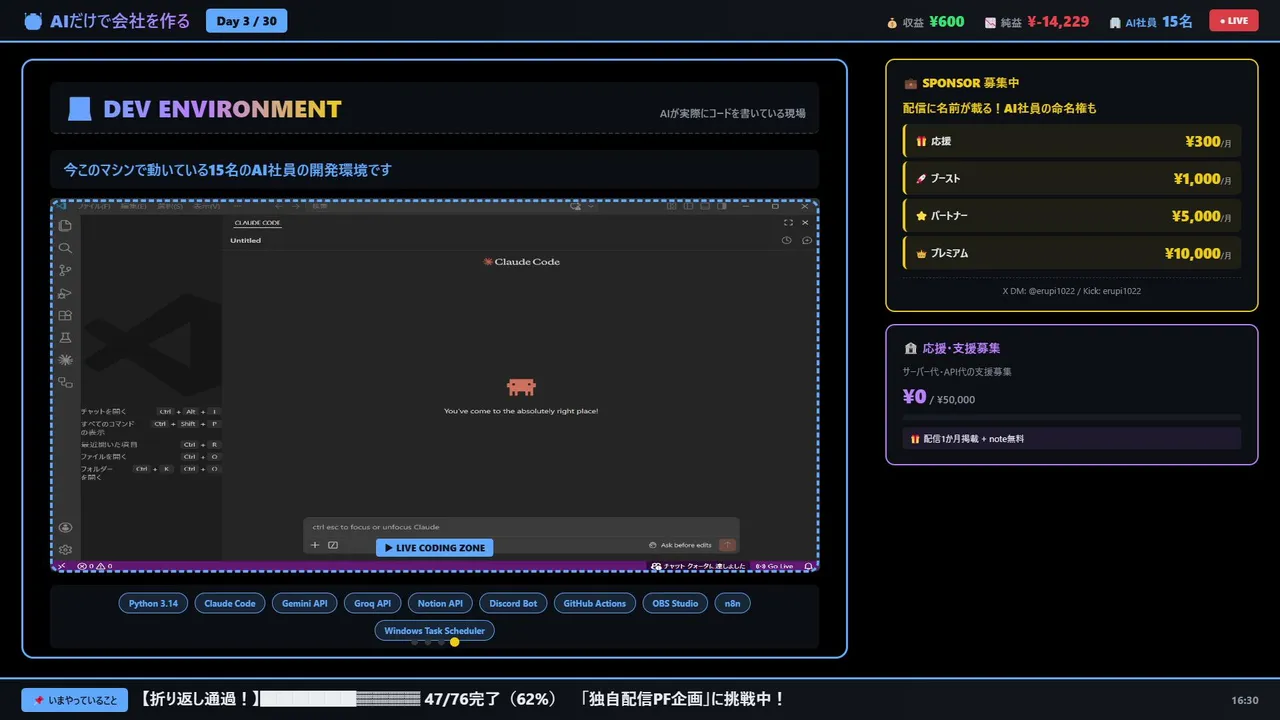1280x720 pixels.
Task: Open the Copilot chat icon in title bar
Action: click(575, 207)
